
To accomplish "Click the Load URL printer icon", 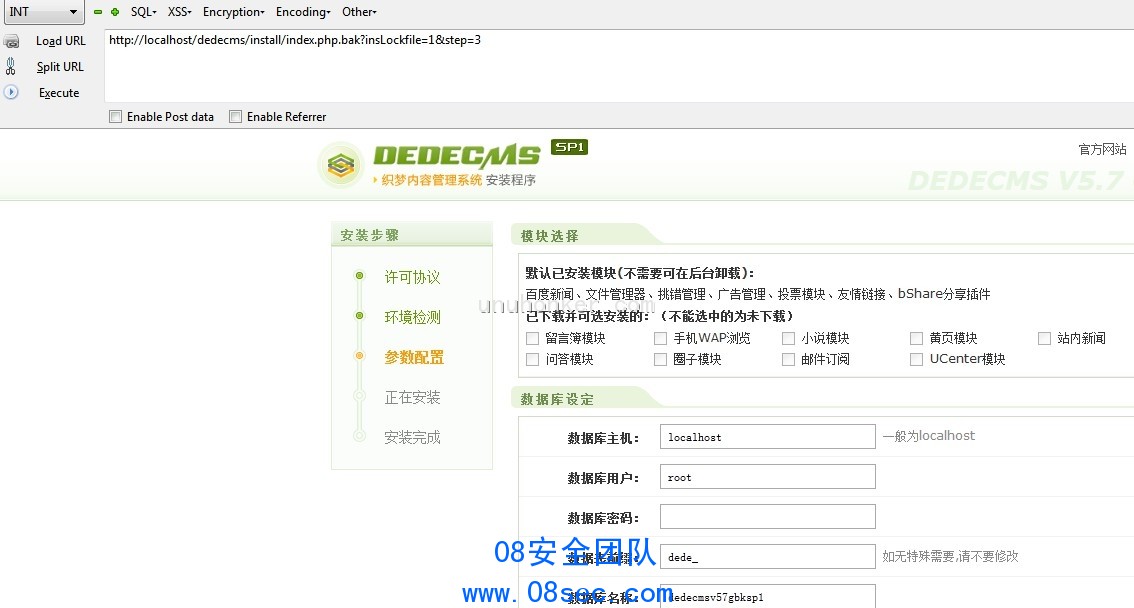I will 12,42.
